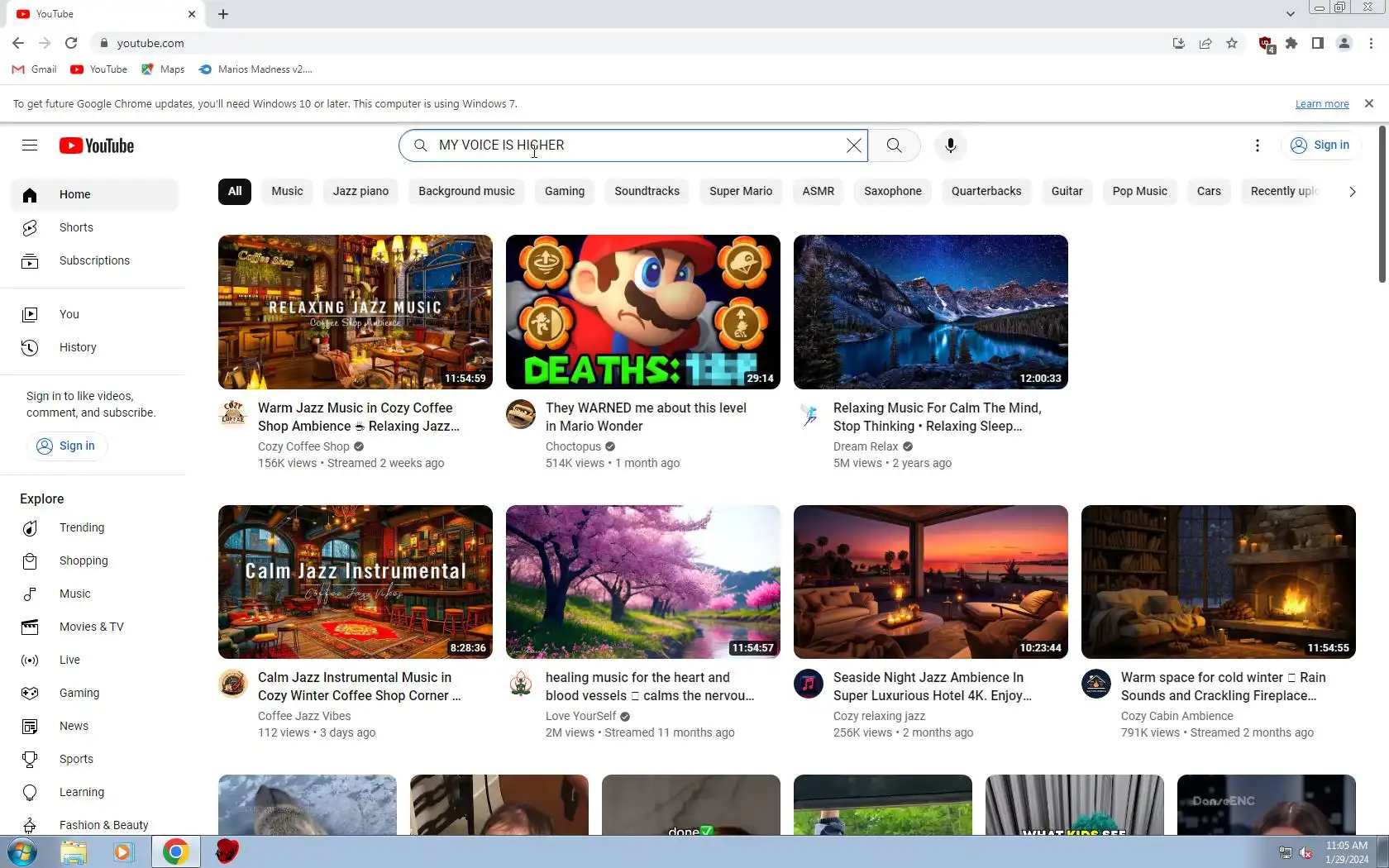Open the Chrome three-dot menu
The image size is (1389, 868).
[1372, 43]
